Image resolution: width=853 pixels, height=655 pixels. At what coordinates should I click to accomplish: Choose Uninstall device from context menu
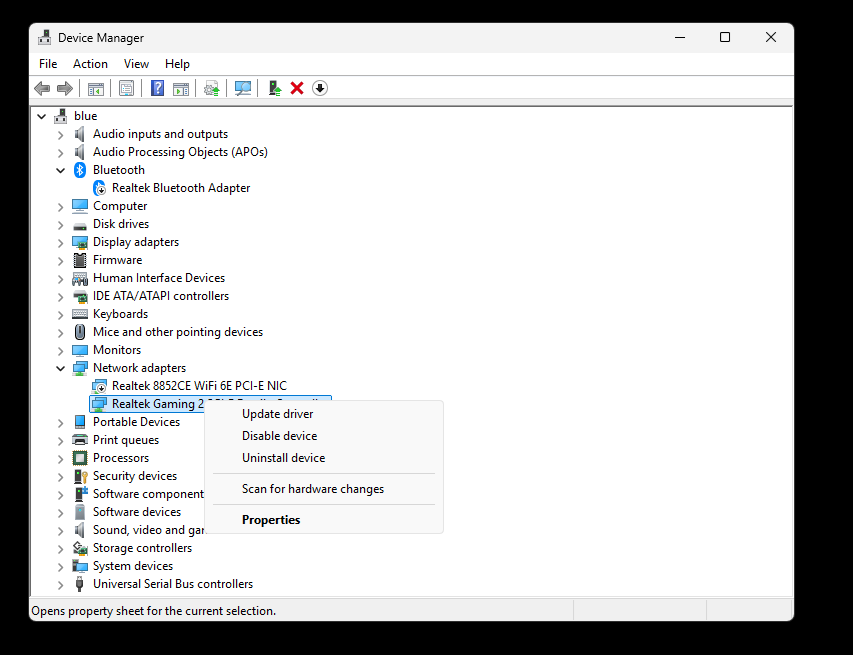[324, 458]
